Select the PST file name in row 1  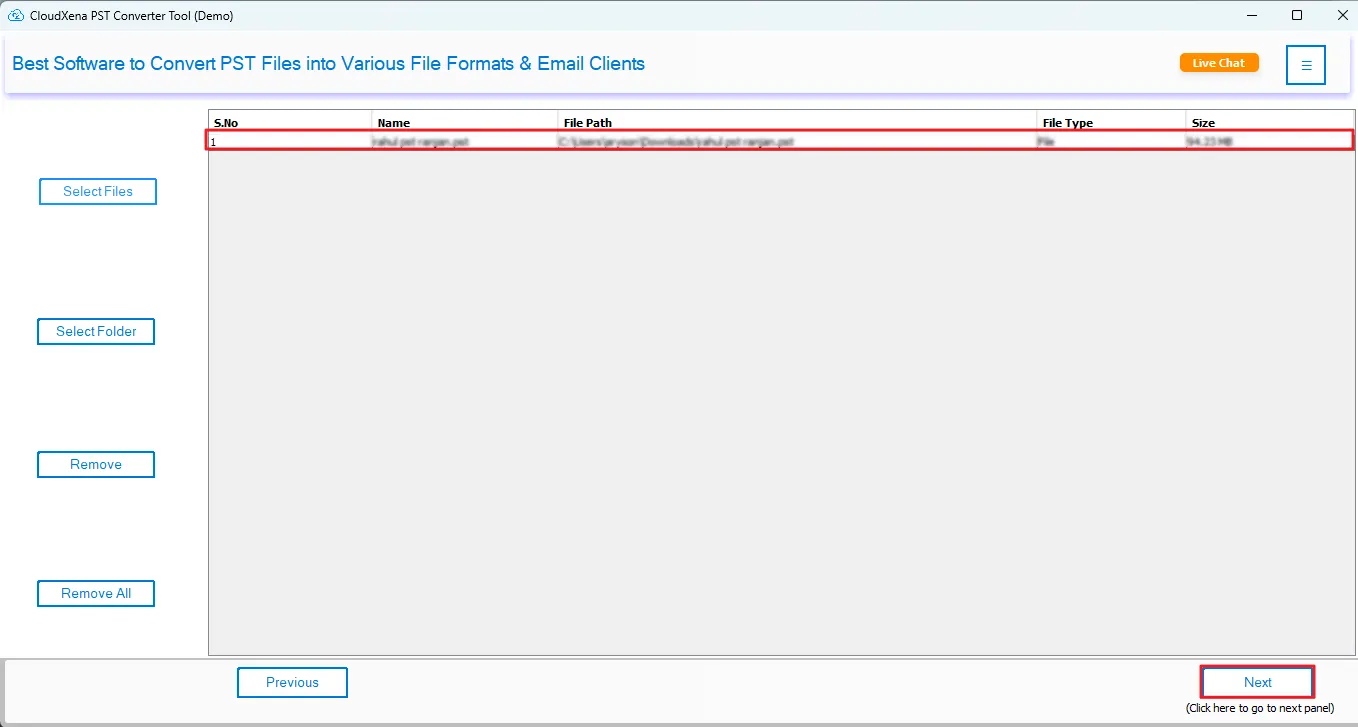tap(421, 142)
